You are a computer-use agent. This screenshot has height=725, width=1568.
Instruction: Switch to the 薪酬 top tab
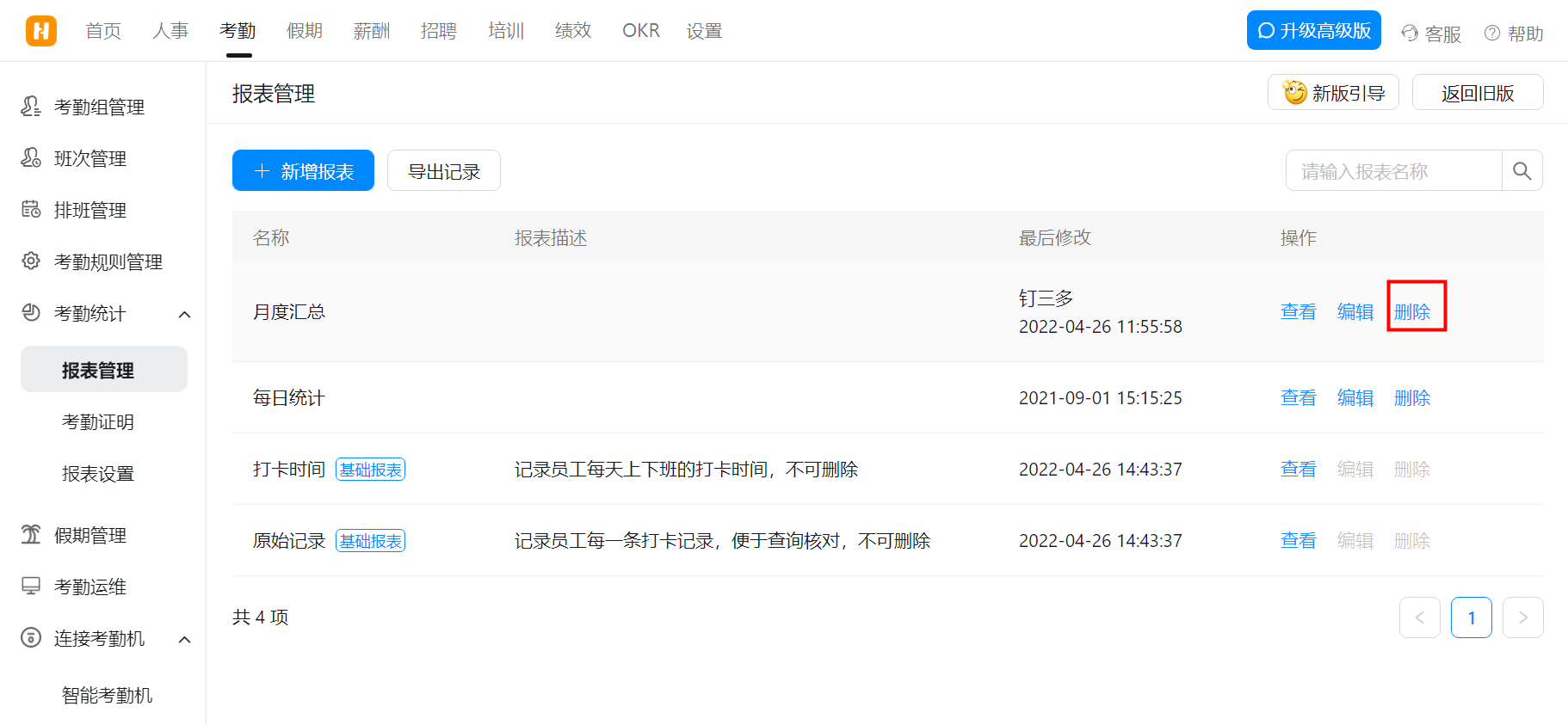point(372,31)
